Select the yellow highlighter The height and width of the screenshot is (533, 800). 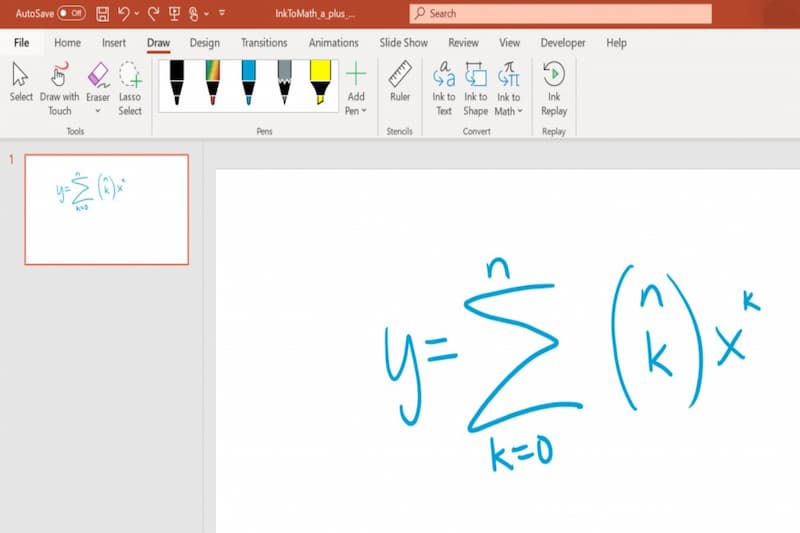tap(320, 83)
